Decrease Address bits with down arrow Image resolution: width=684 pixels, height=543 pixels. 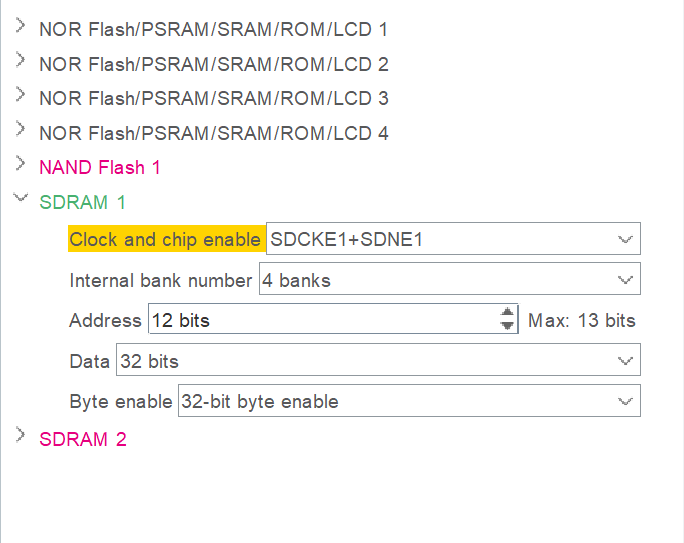508,326
